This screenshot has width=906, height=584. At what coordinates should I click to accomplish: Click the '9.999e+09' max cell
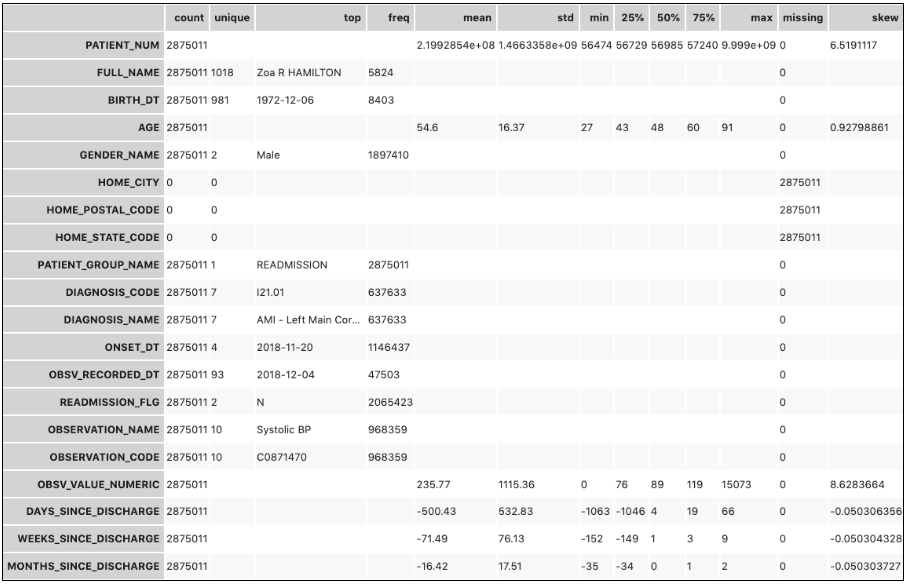(748, 45)
